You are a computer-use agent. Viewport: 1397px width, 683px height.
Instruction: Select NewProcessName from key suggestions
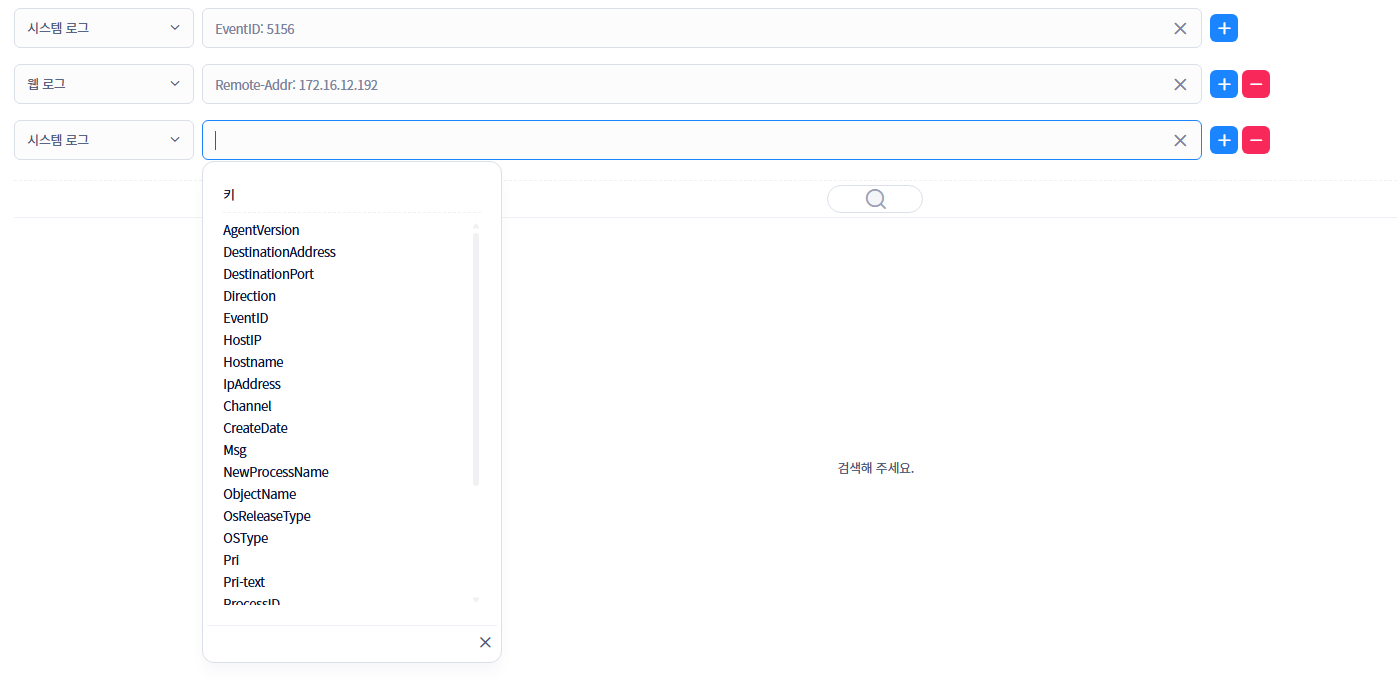(275, 472)
